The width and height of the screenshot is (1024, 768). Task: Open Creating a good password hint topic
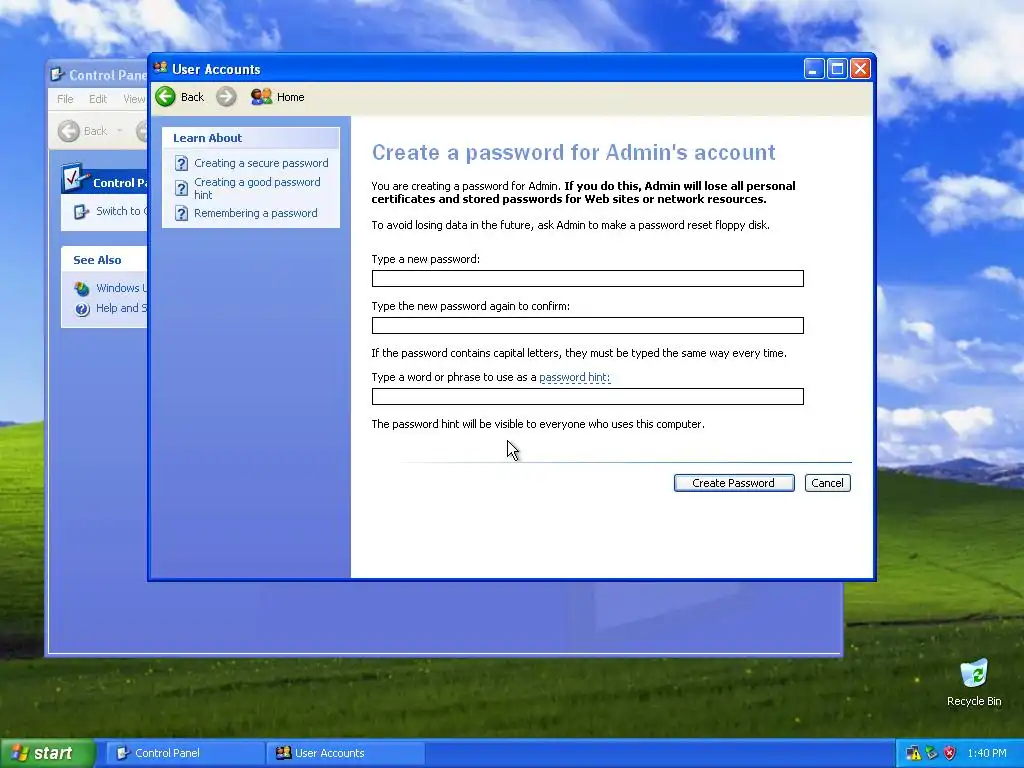tap(257, 188)
